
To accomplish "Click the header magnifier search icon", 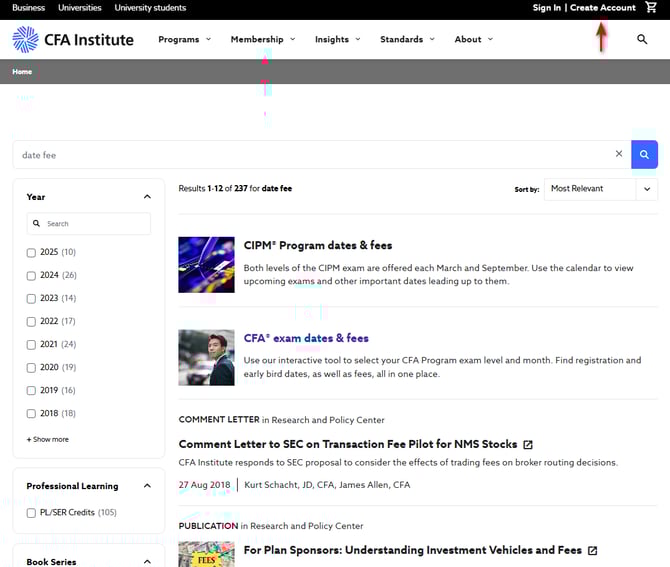I will tap(642, 39).
